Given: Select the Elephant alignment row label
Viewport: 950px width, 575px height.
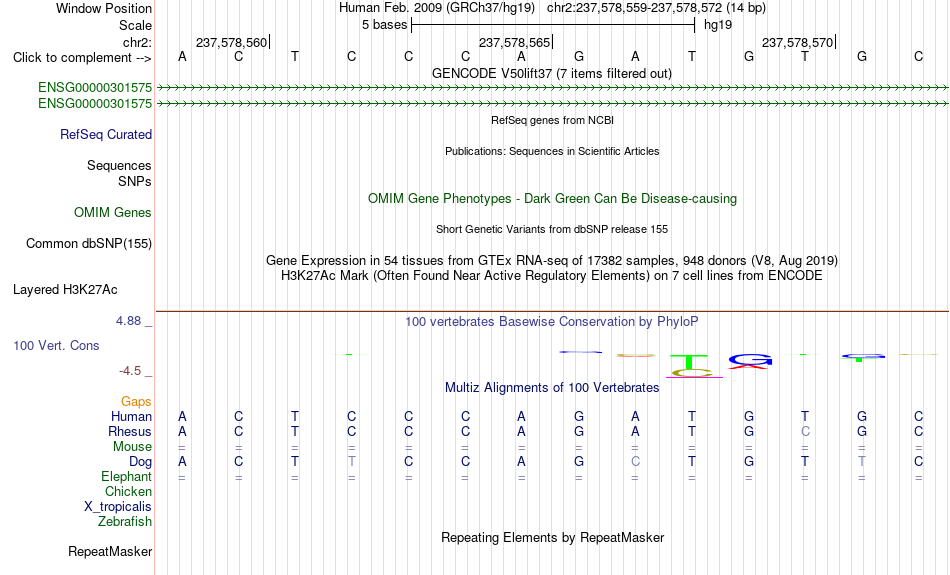Looking at the screenshot, I should tap(127, 477).
